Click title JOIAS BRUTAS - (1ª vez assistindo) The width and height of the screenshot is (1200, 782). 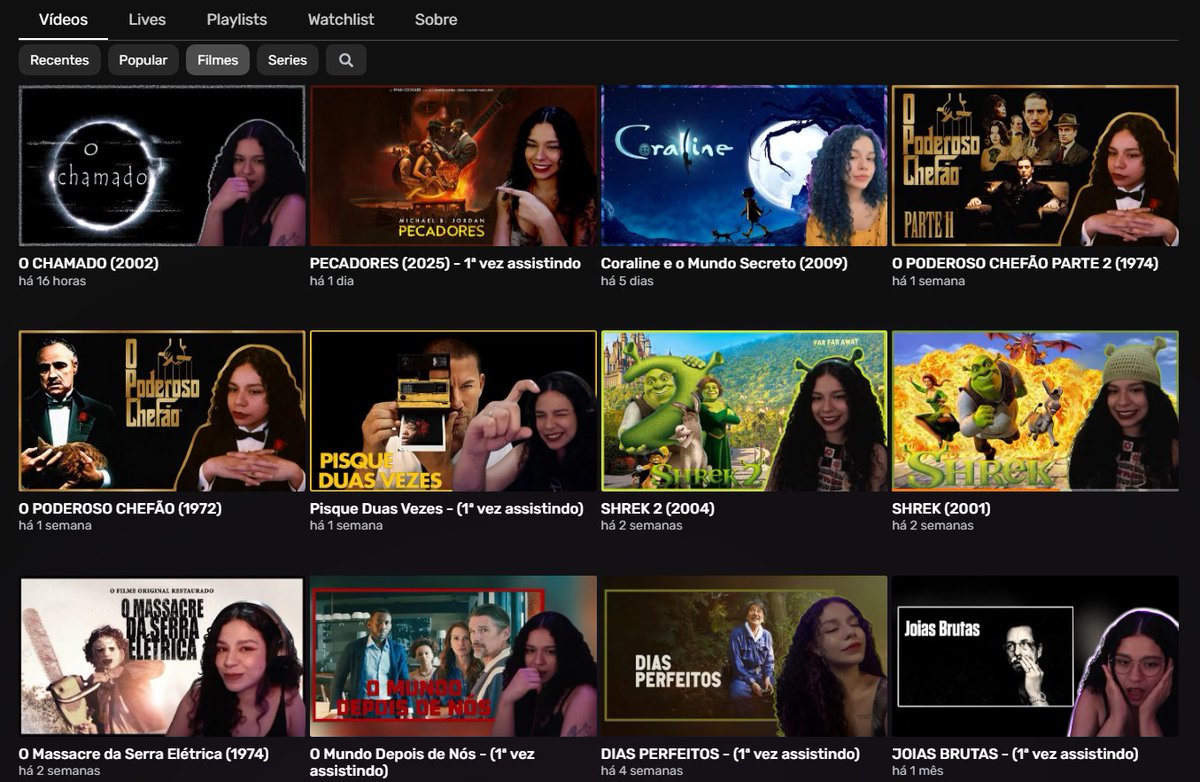[x=1015, y=754]
